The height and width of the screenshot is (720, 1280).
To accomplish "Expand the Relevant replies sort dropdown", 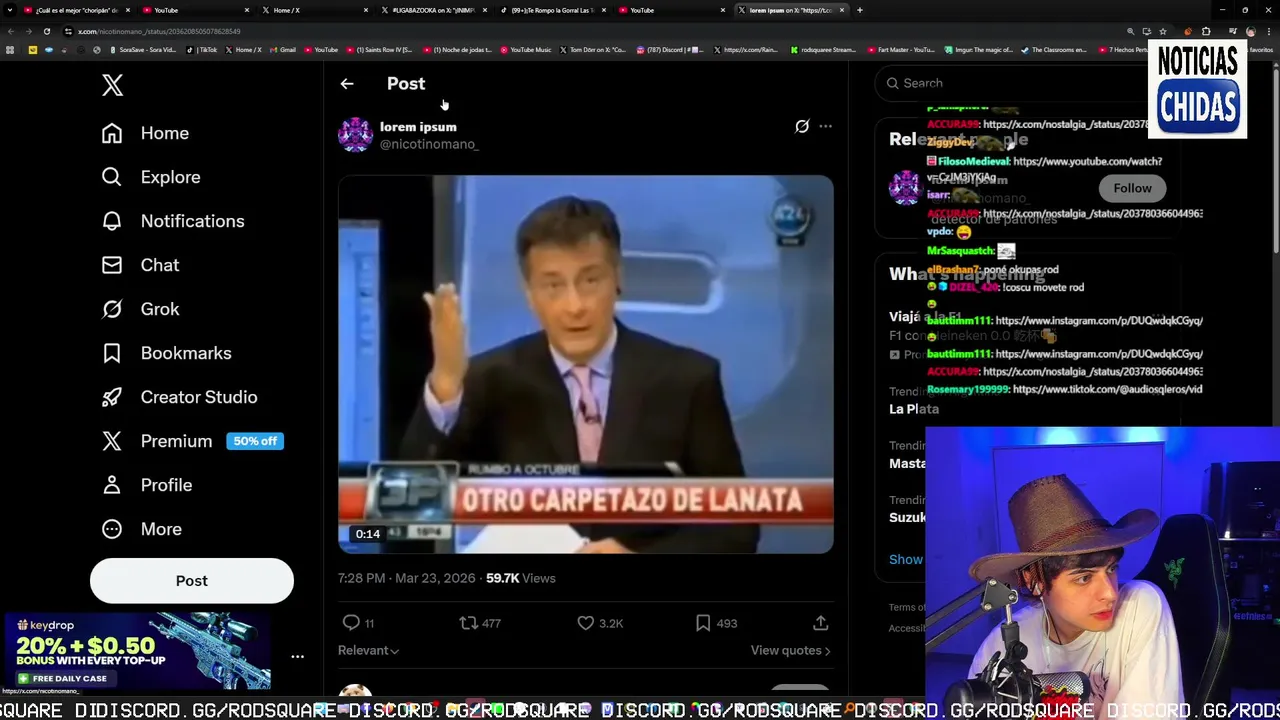I will 368,650.
